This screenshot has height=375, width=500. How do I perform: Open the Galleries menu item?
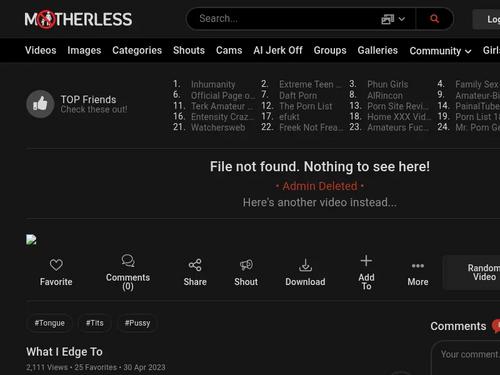coord(378,50)
